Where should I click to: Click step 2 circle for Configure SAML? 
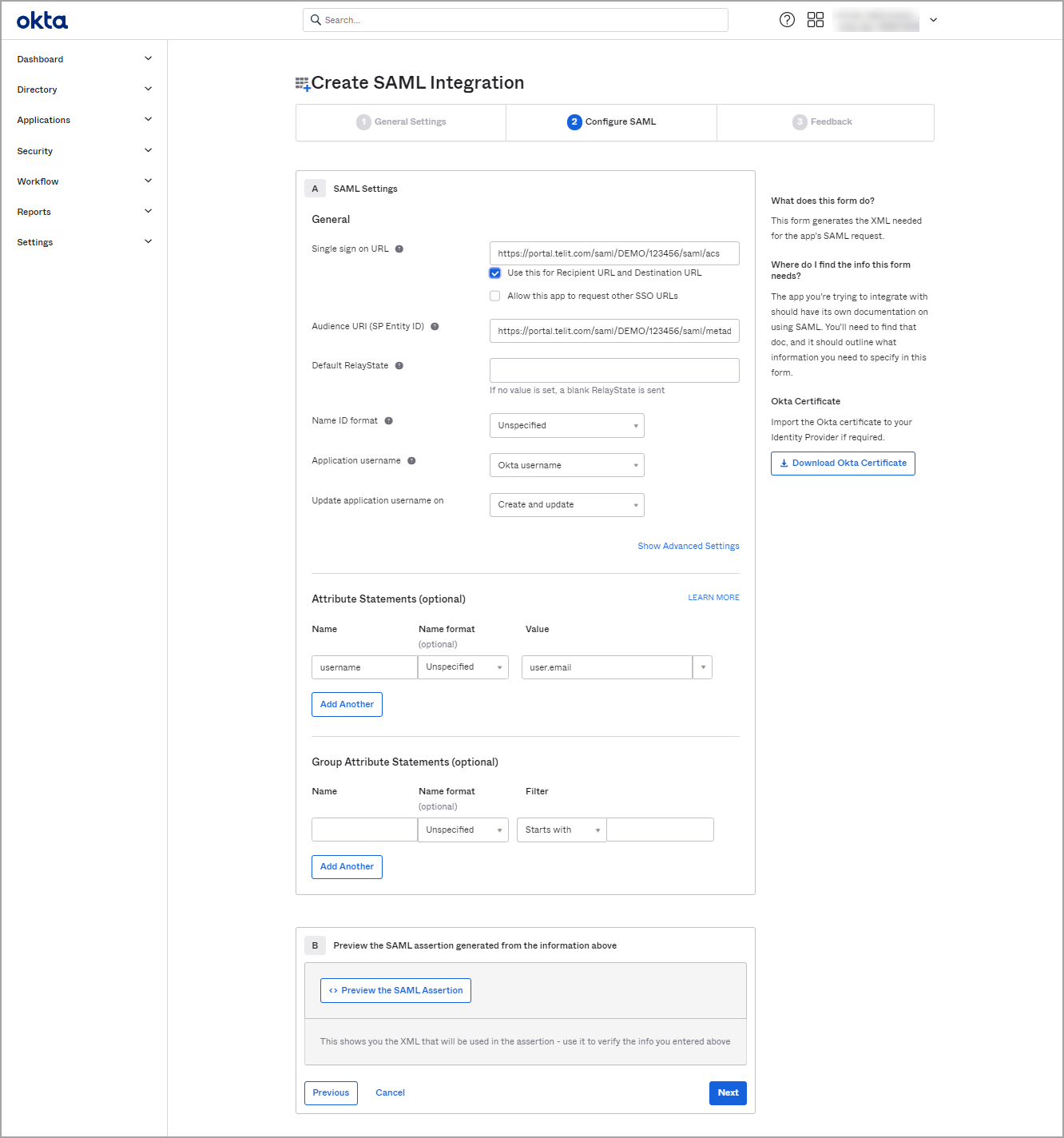pyautogui.click(x=574, y=122)
